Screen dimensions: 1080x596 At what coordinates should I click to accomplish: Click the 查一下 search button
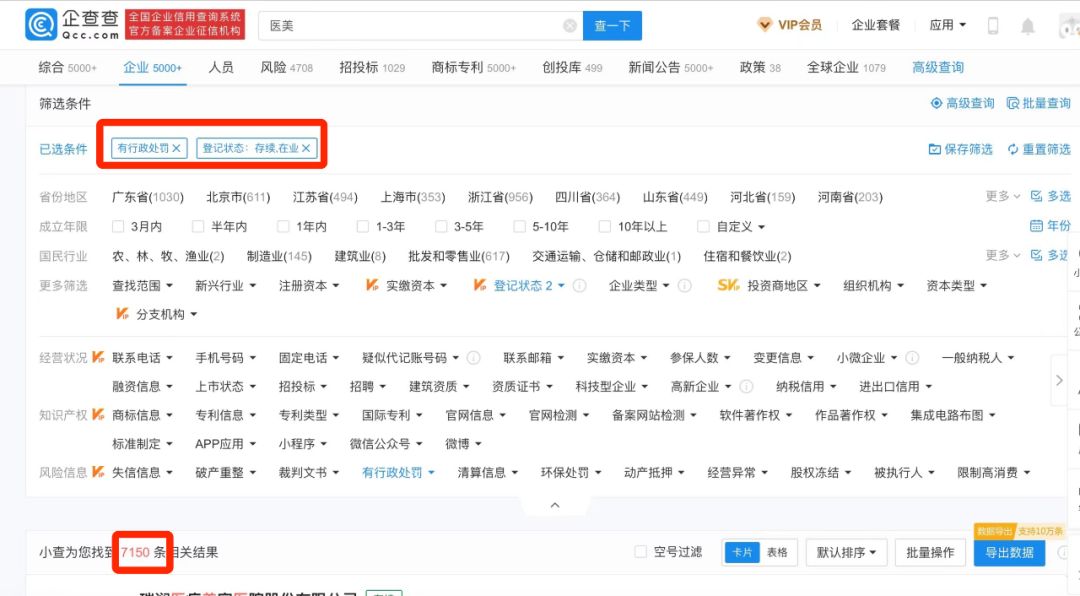(x=612, y=26)
